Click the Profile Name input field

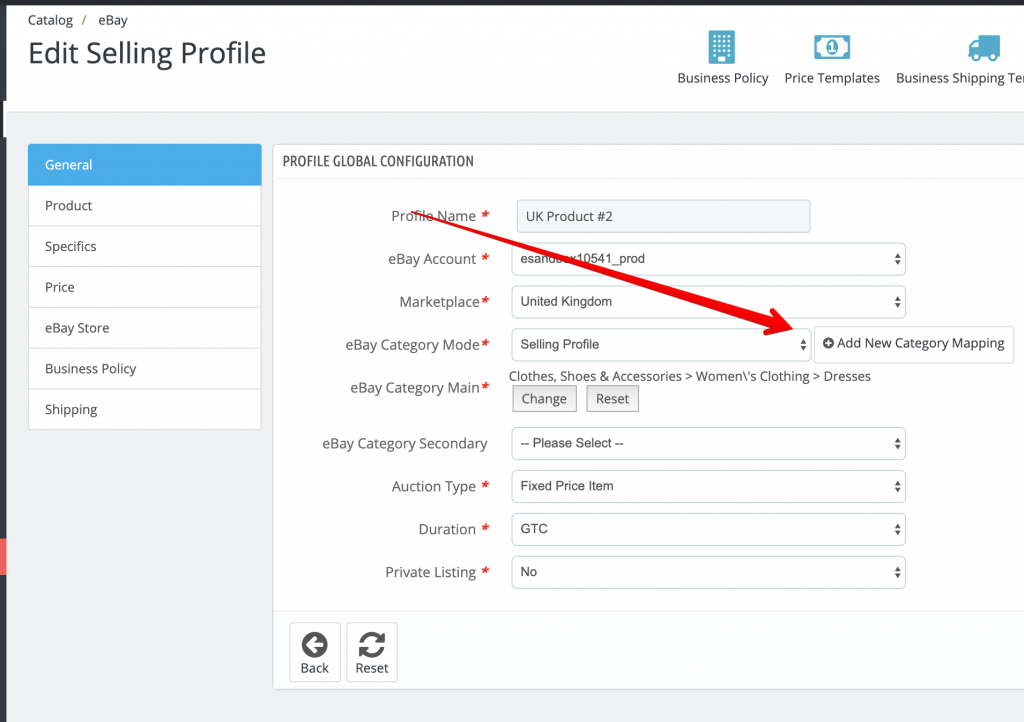663,216
